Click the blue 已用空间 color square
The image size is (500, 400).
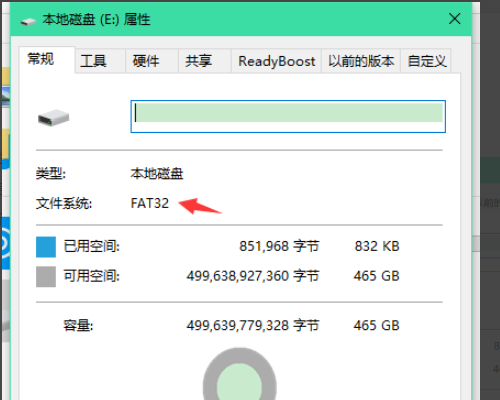(x=46, y=247)
